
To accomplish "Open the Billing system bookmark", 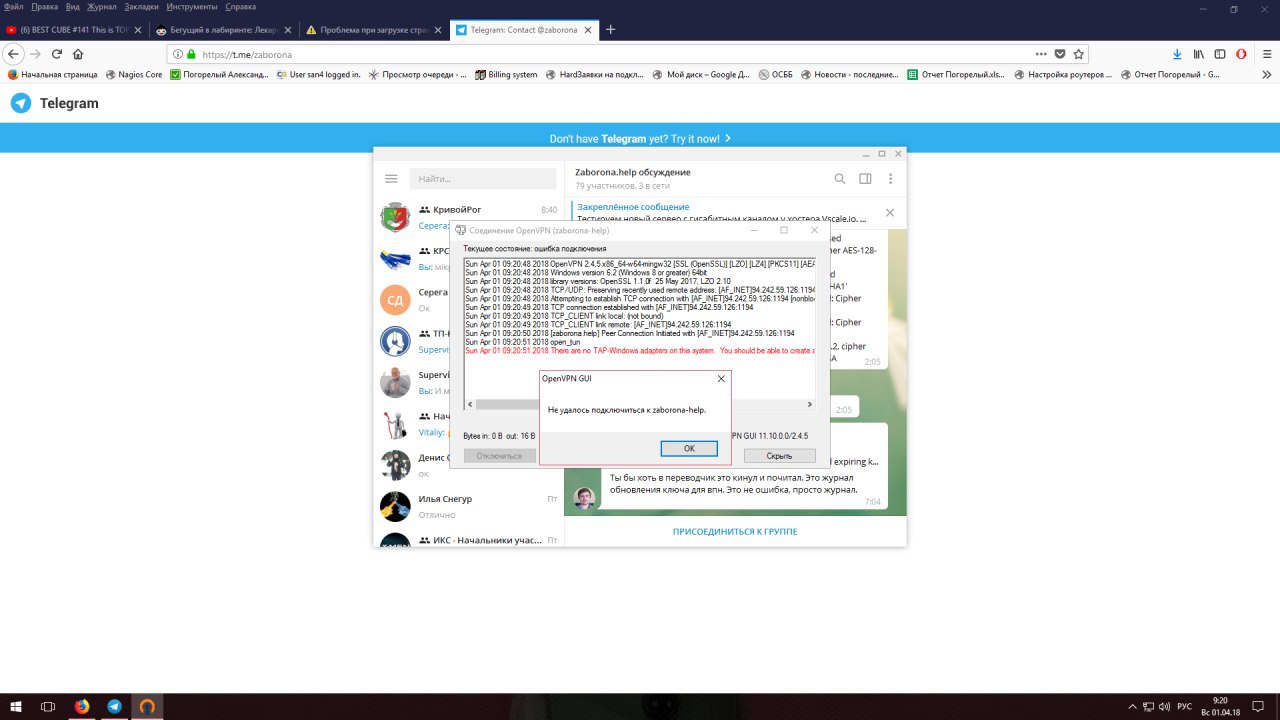I will [x=506, y=74].
